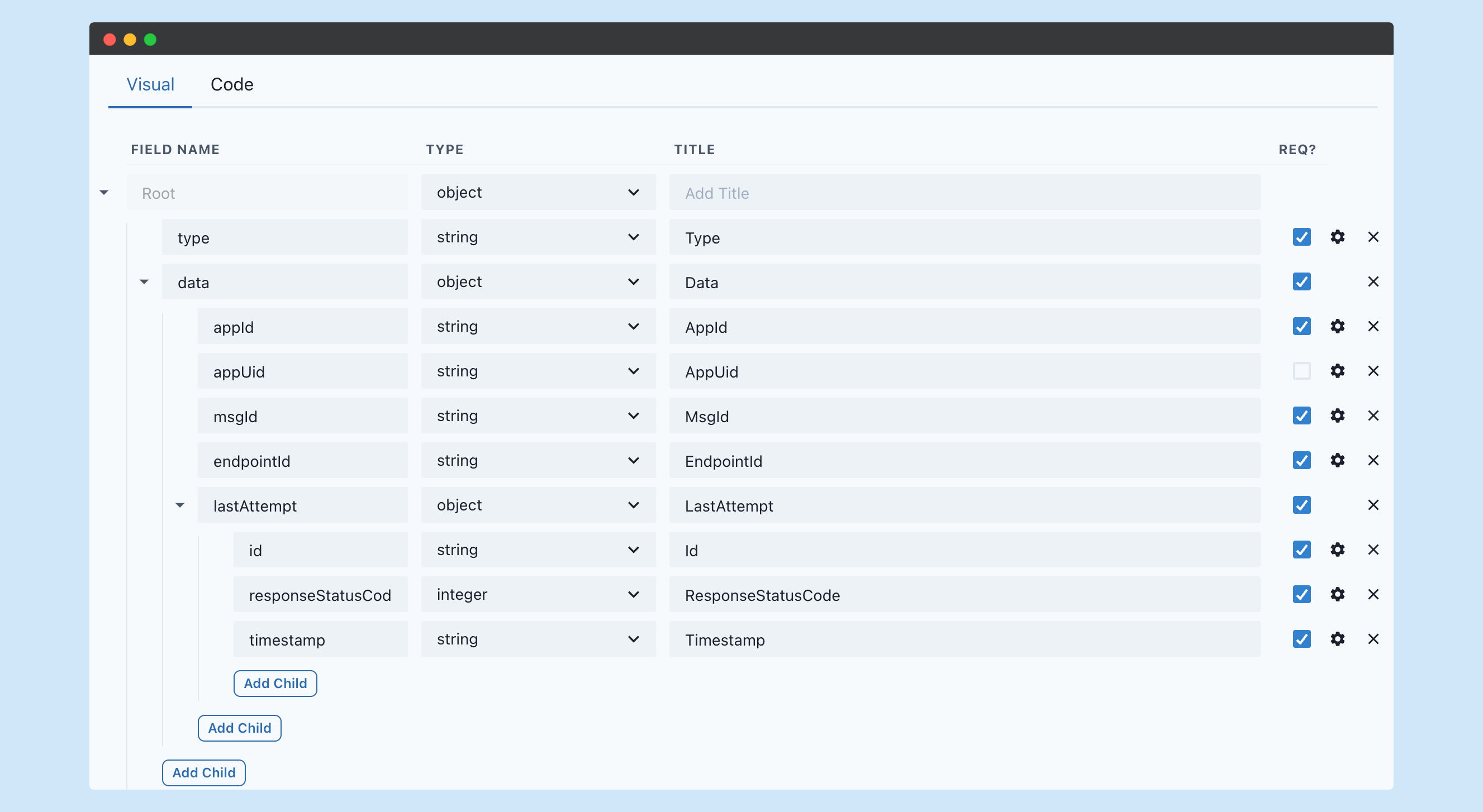Image resolution: width=1483 pixels, height=812 pixels.
Task: Uncheck required for the msgId field
Action: tap(1301, 415)
